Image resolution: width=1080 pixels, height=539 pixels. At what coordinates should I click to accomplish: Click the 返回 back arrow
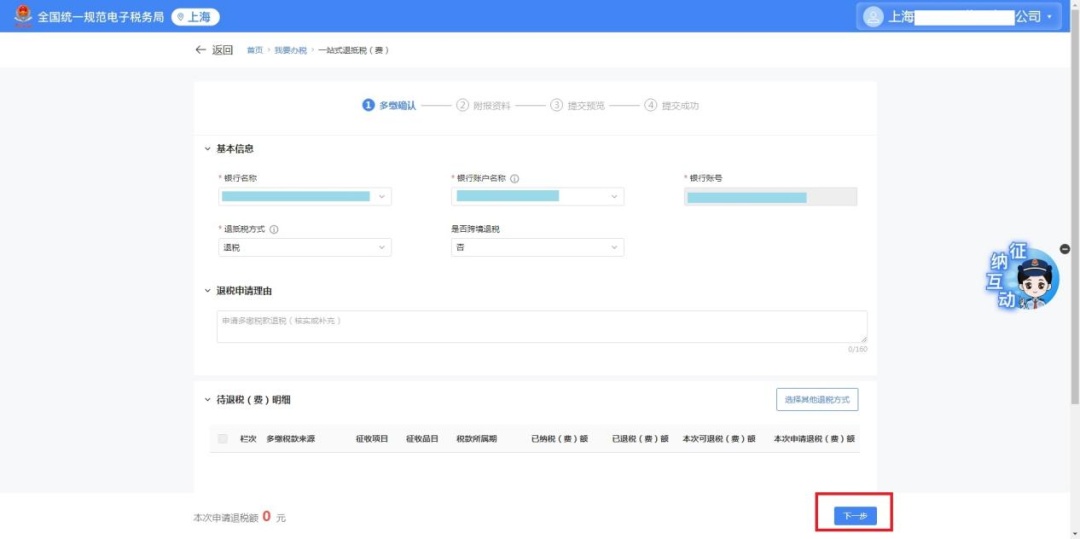pos(201,50)
